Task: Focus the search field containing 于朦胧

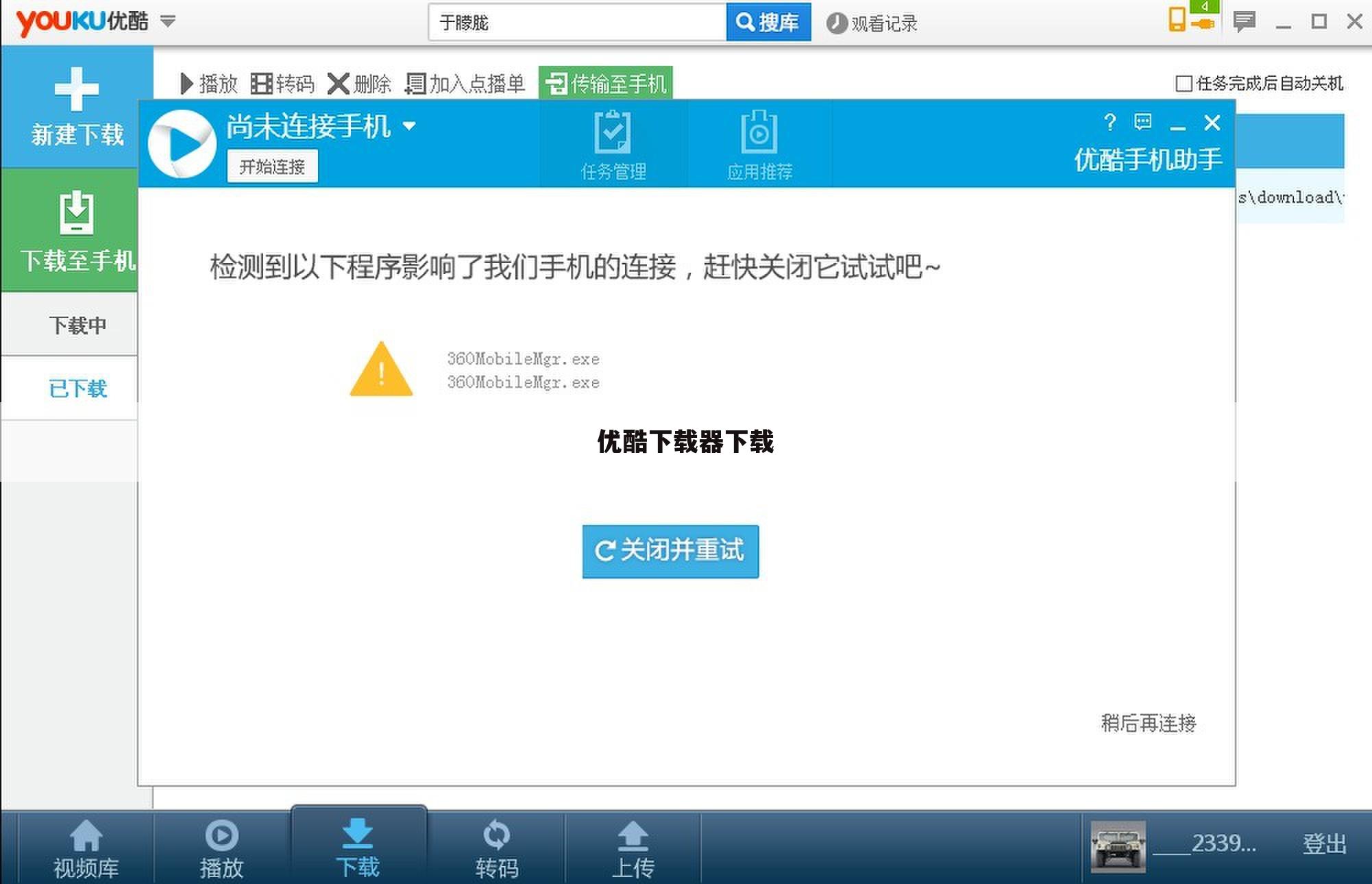Action: click(577, 23)
